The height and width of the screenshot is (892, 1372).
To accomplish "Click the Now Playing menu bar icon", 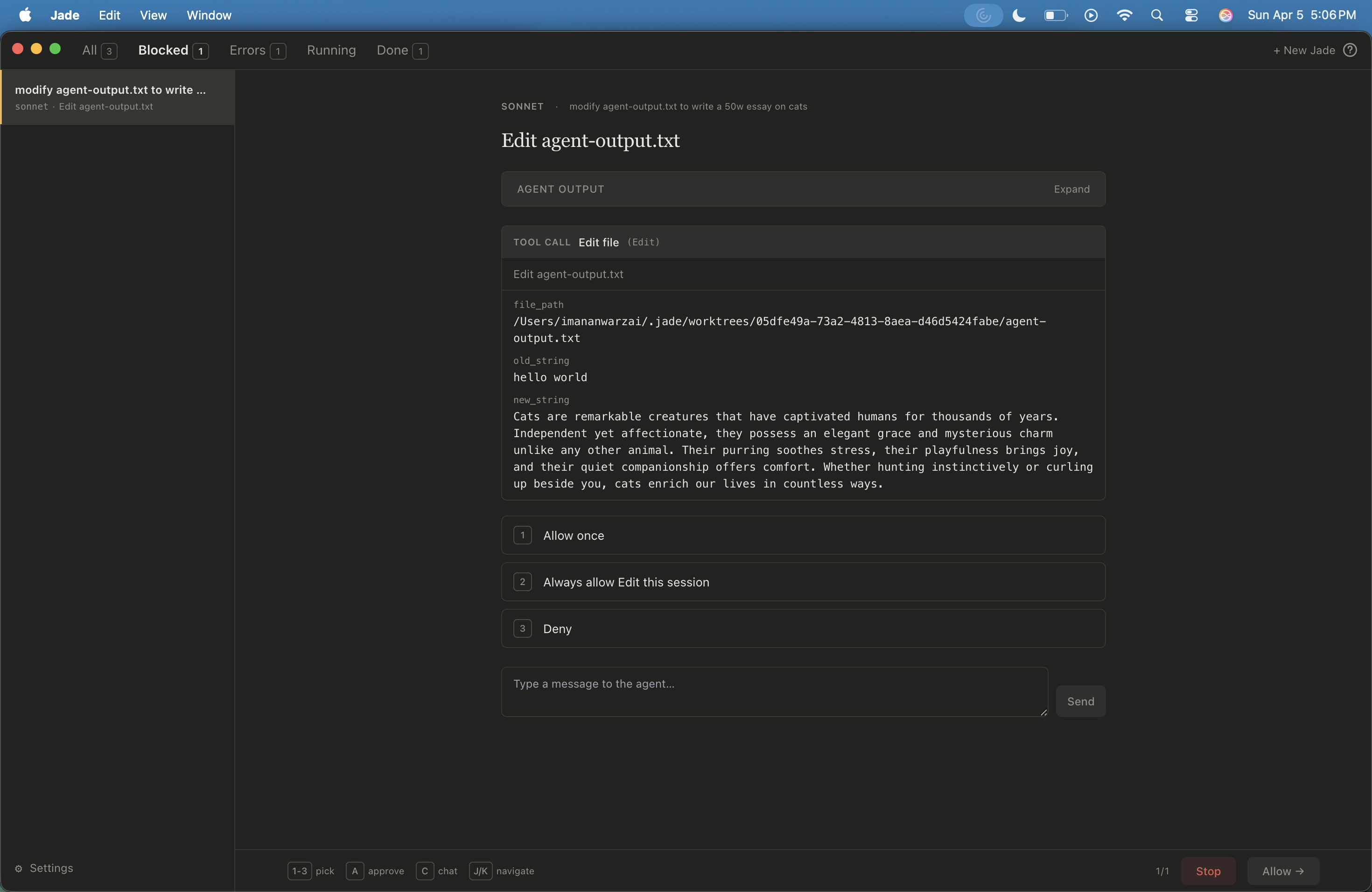I will (x=1091, y=15).
